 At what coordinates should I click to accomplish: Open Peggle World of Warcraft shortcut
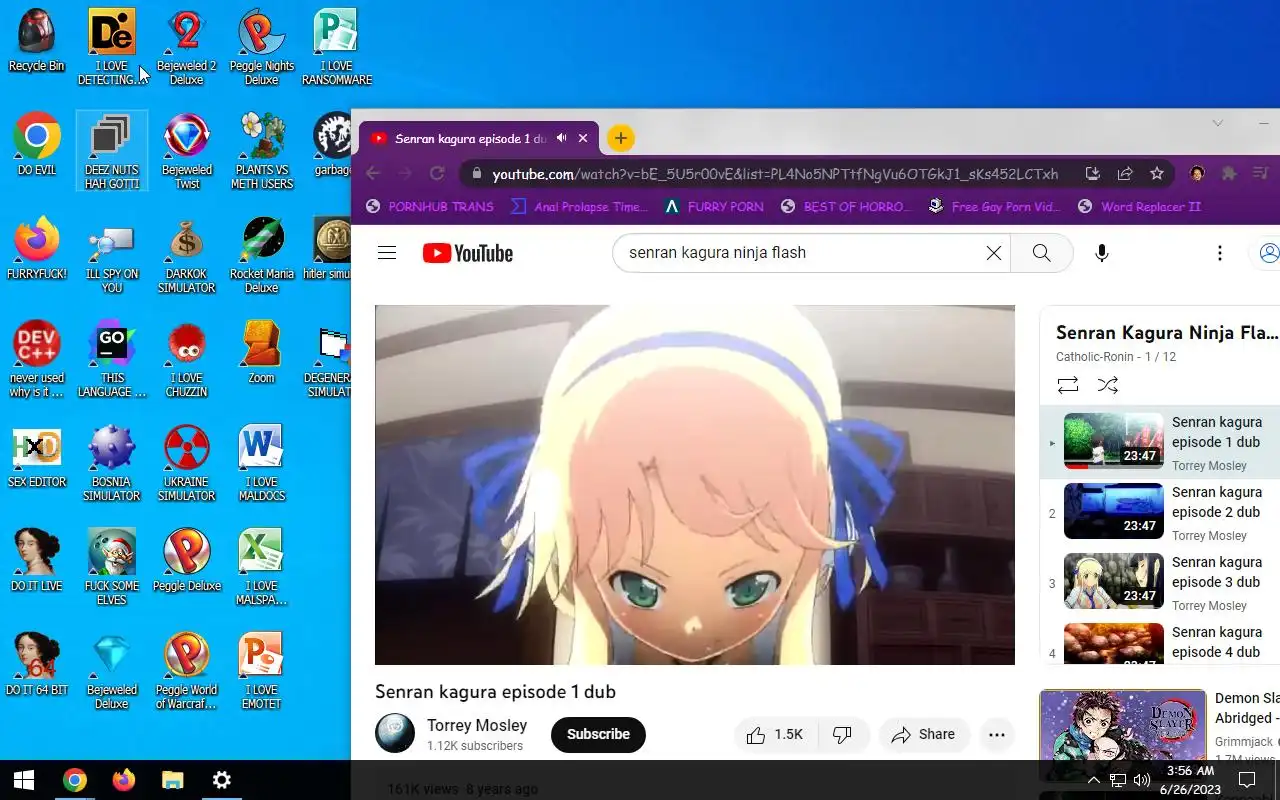pyautogui.click(x=187, y=671)
